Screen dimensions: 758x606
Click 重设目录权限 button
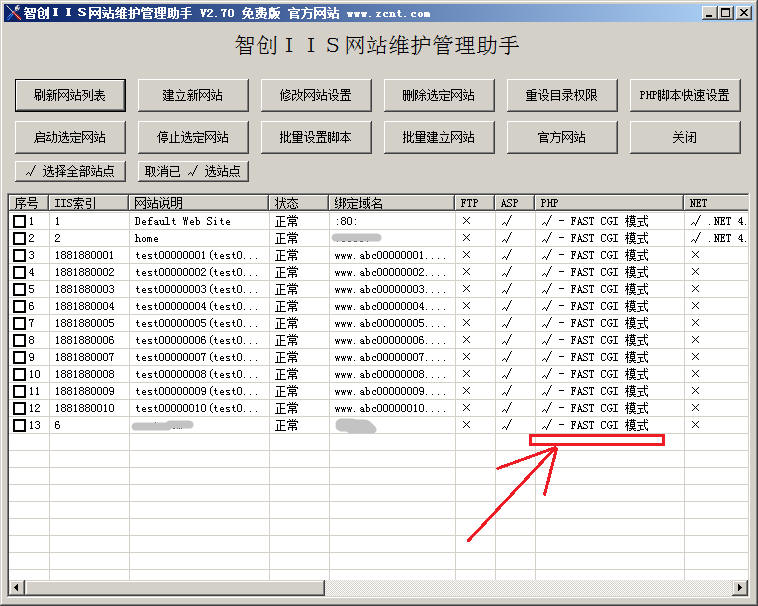tap(562, 95)
